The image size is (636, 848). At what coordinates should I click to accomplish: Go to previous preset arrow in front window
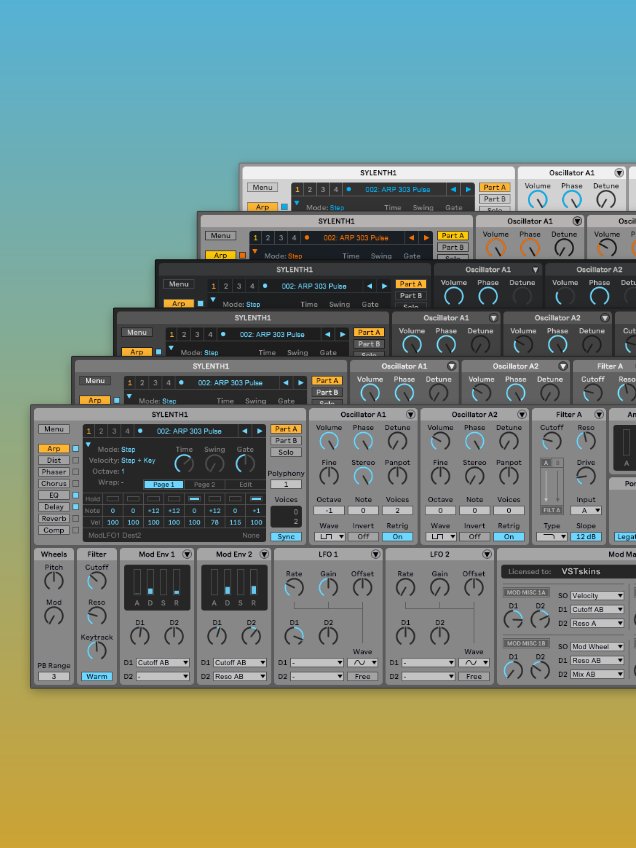[x=244, y=431]
